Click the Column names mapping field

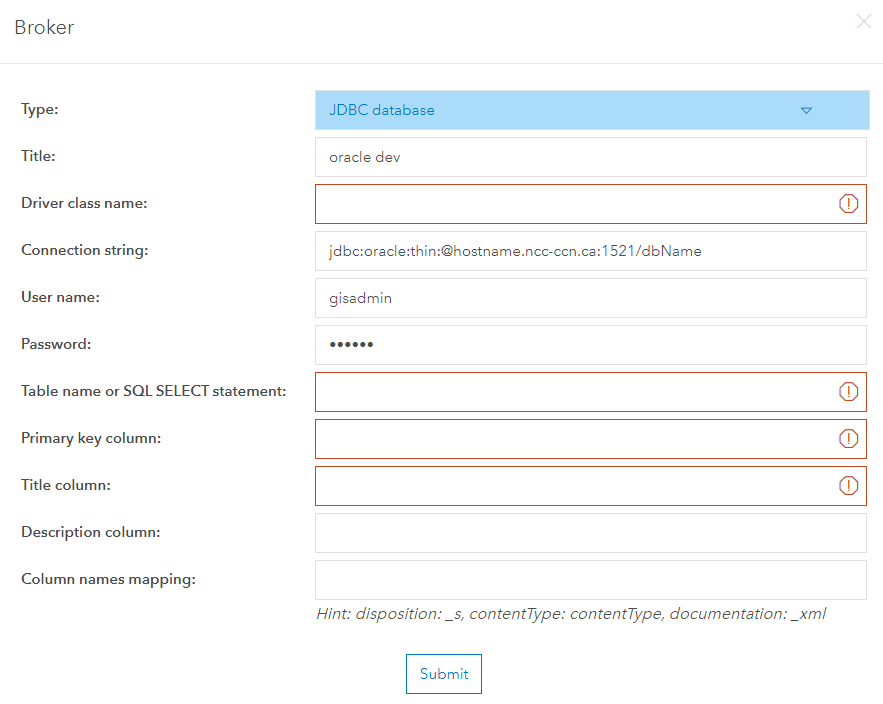[x=590, y=580]
